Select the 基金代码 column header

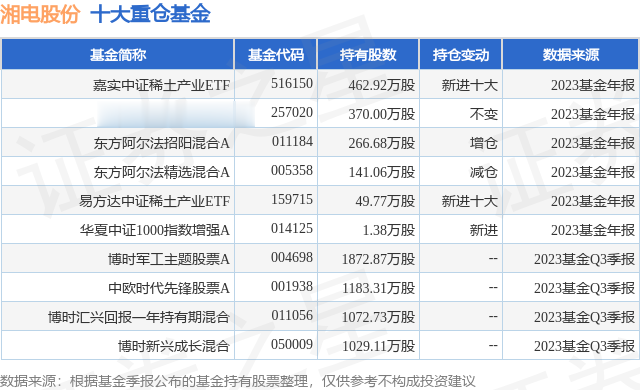click(x=276, y=55)
